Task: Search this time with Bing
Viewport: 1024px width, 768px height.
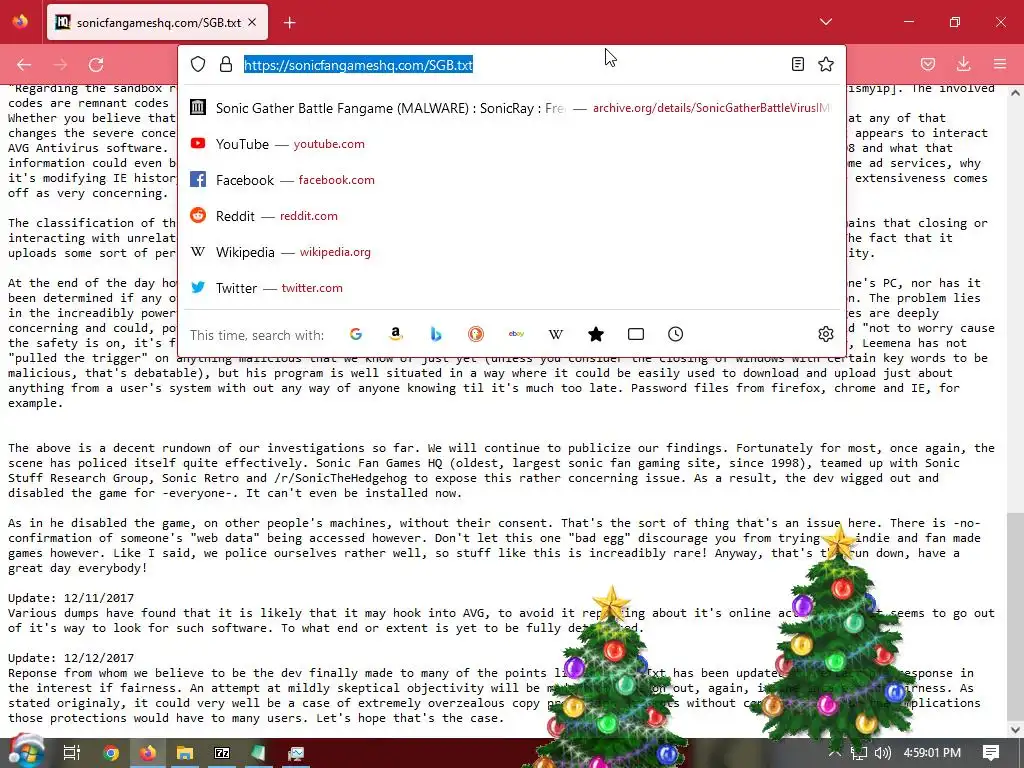Action: (436, 334)
